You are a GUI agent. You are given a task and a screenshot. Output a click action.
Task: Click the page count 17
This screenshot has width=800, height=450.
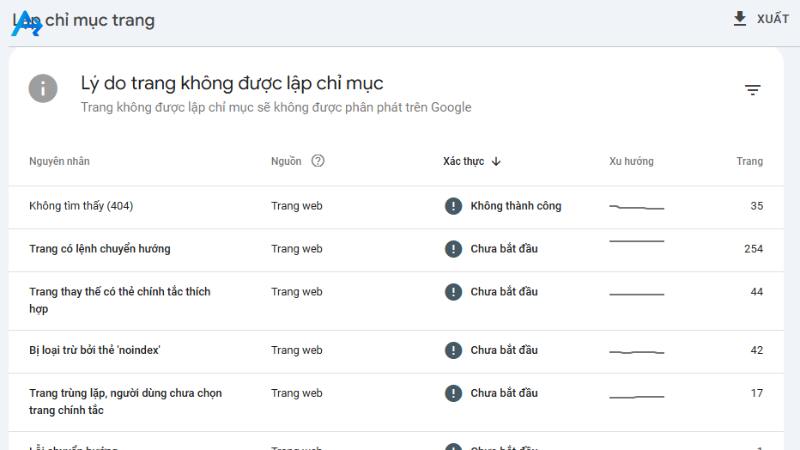(x=757, y=393)
